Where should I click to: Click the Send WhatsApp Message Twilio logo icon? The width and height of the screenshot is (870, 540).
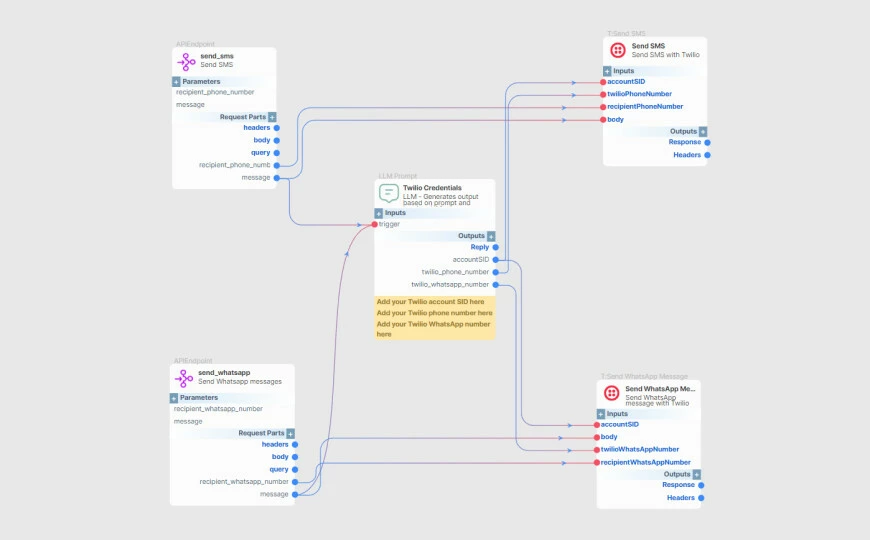click(611, 393)
